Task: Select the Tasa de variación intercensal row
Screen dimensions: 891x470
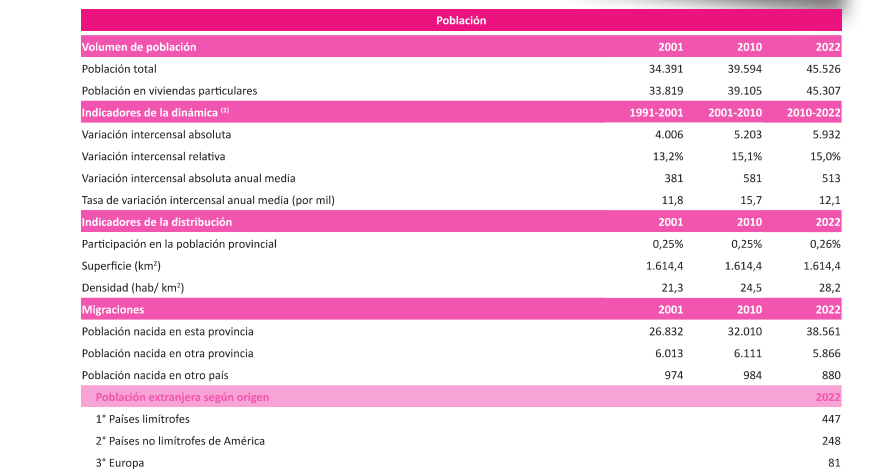Action: pos(208,200)
